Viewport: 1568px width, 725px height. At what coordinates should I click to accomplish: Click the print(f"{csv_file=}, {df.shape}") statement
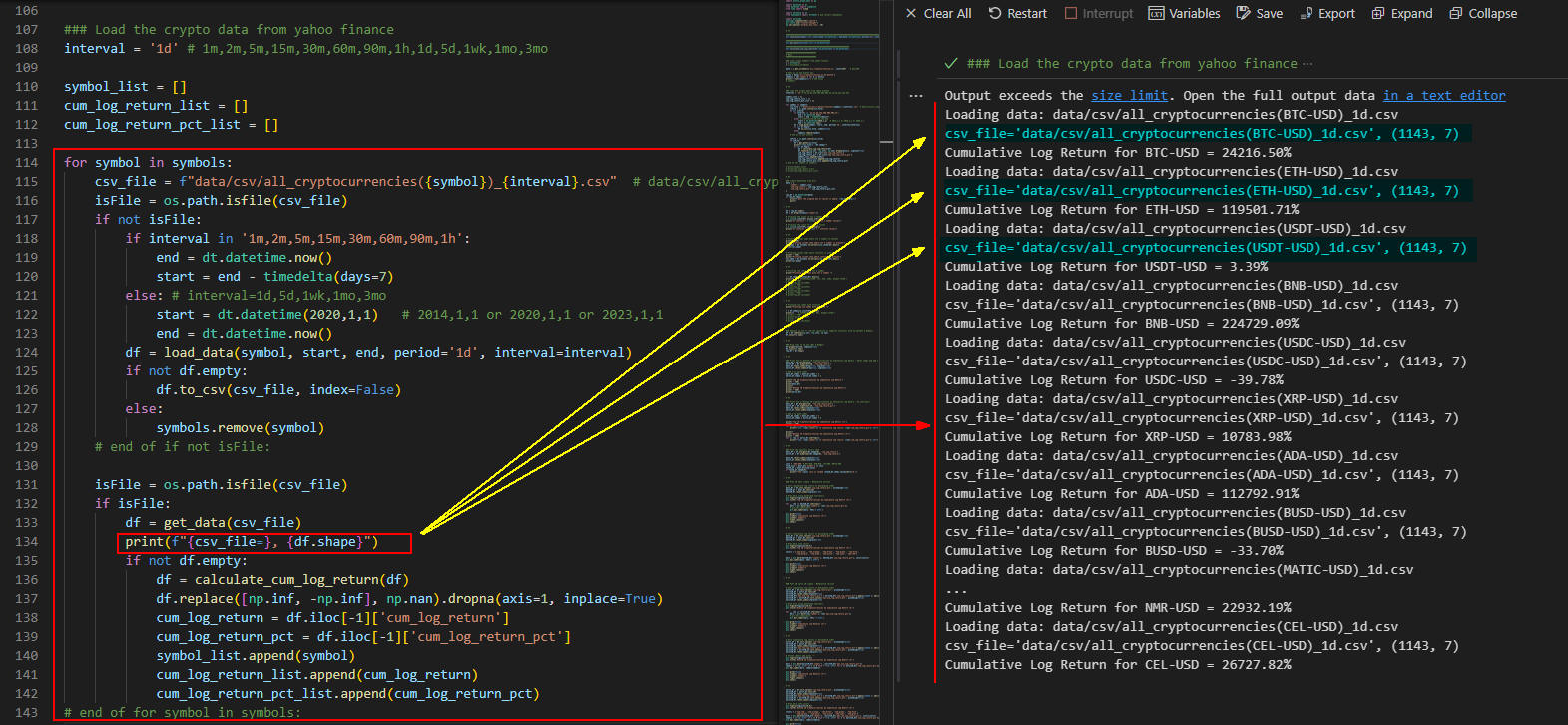coord(252,541)
